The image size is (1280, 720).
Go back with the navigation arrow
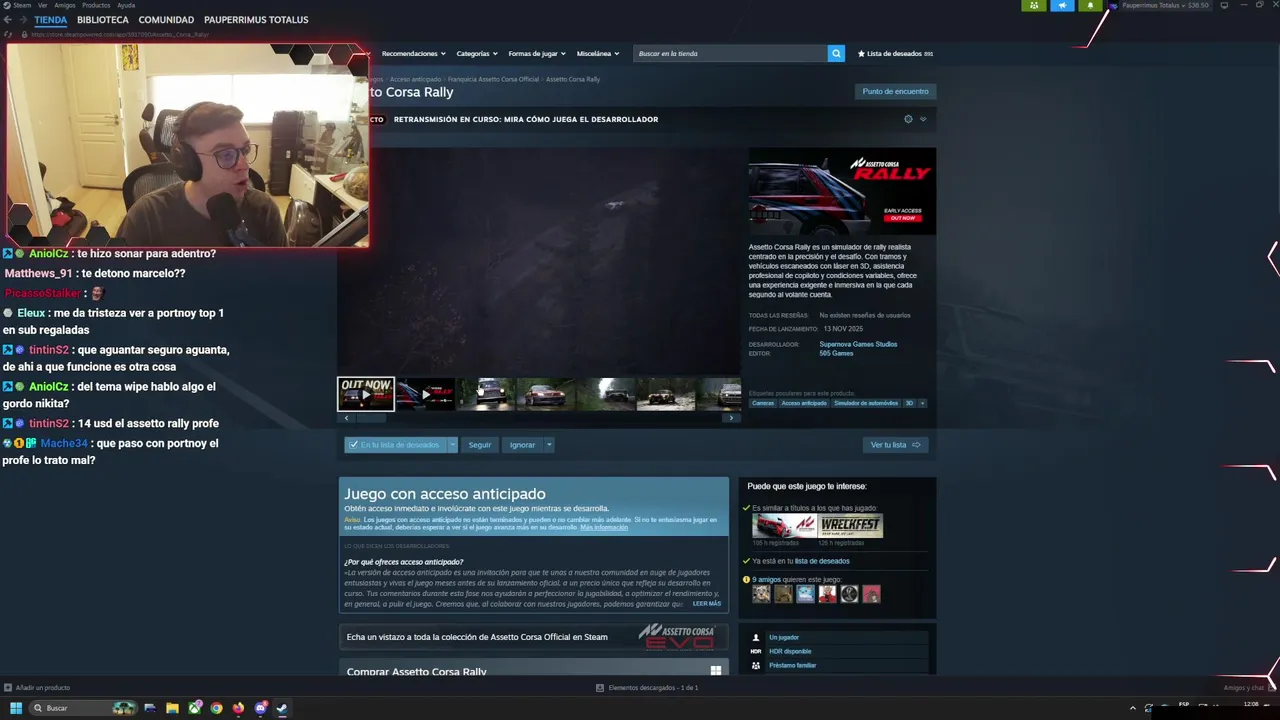(x=9, y=20)
